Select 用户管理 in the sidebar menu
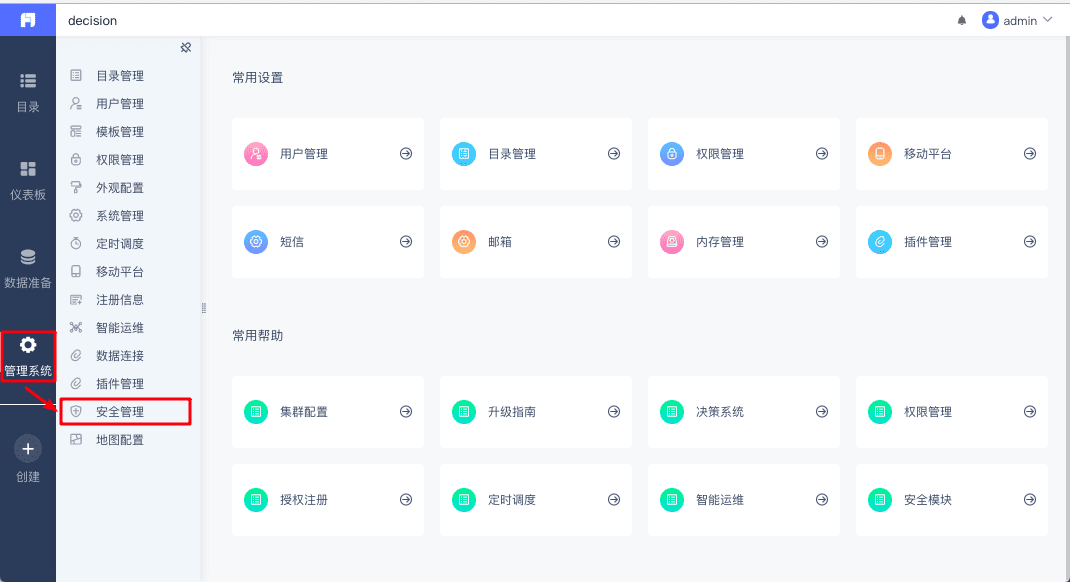 (x=120, y=104)
